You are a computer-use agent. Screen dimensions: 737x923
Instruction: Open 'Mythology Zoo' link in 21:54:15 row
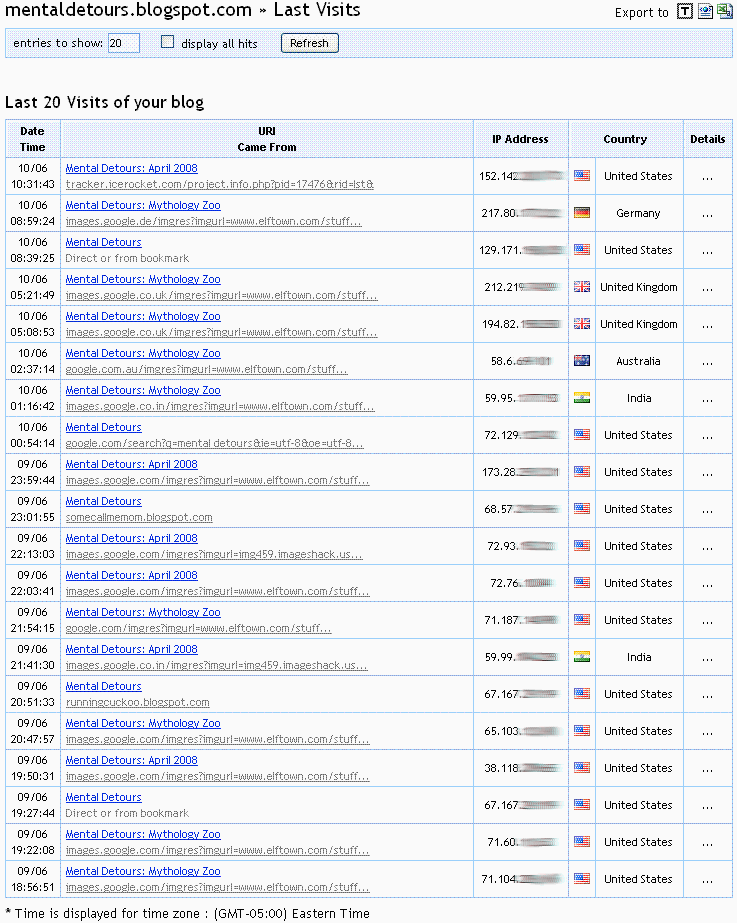click(143, 612)
